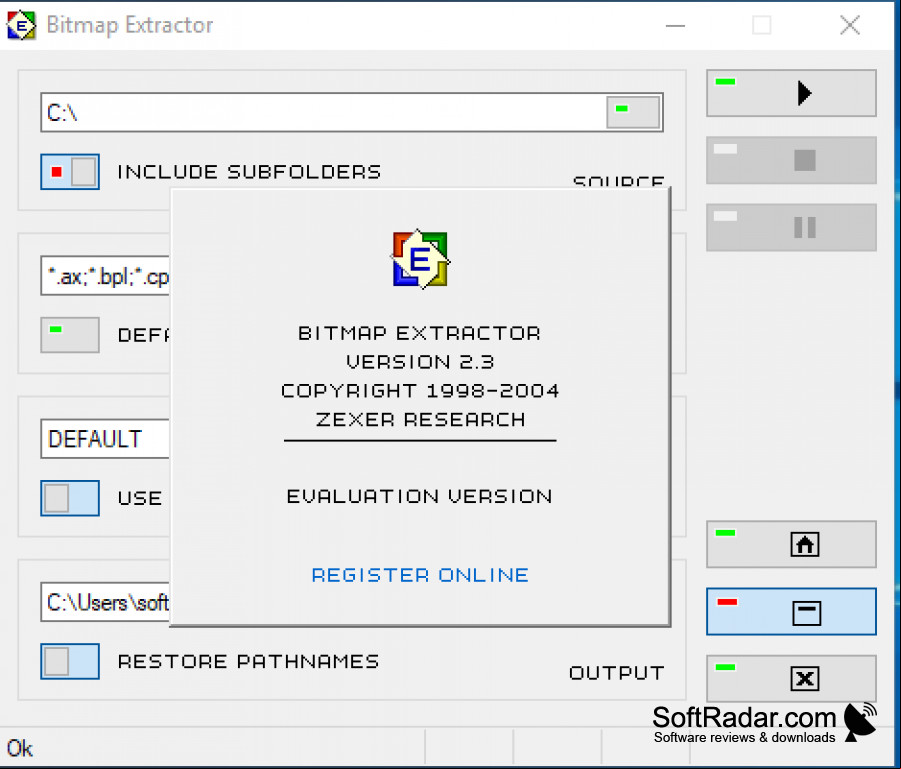Click the app icon in the title bar

coord(21,25)
